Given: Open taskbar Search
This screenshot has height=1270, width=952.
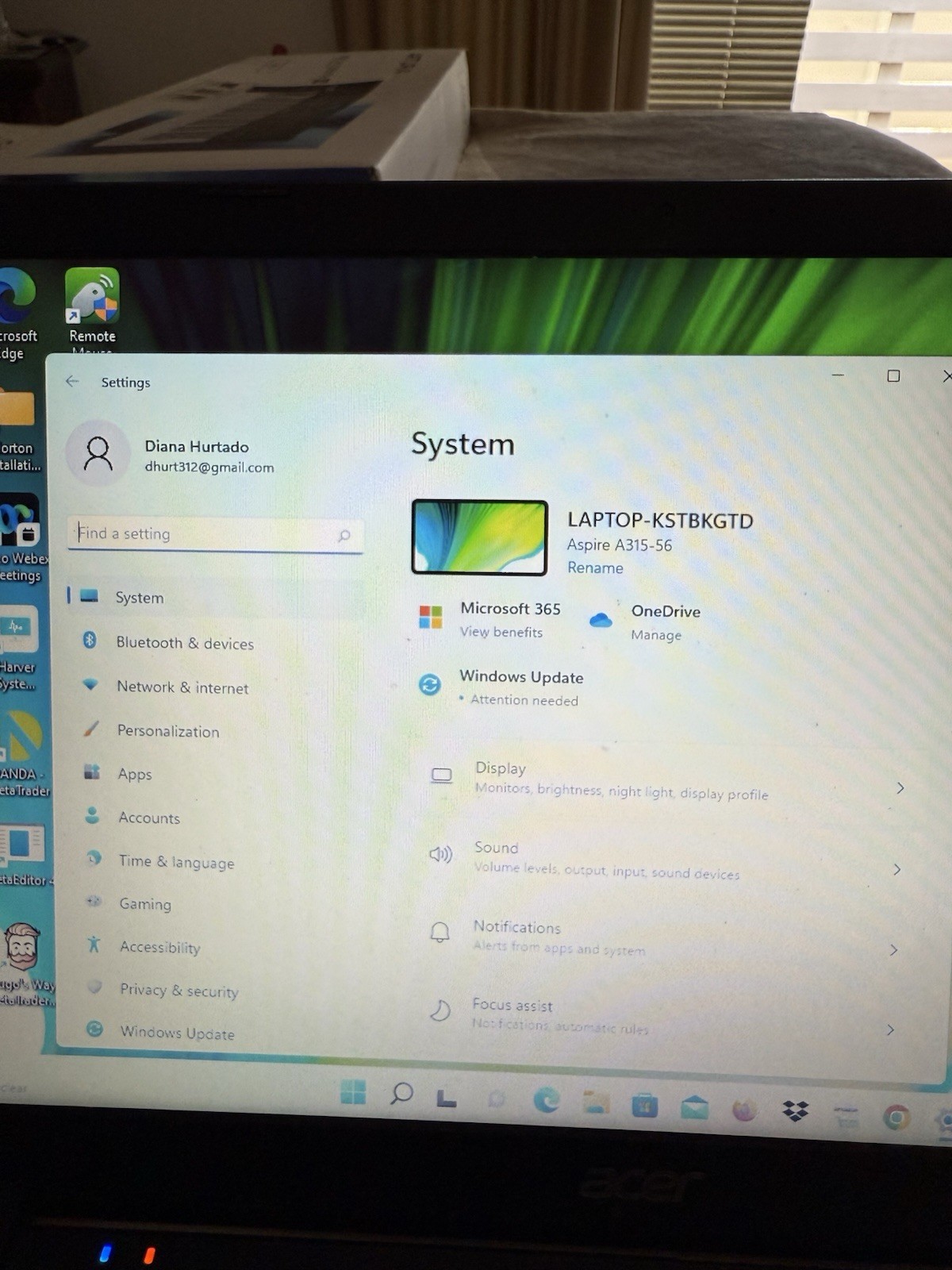Looking at the screenshot, I should [401, 1094].
